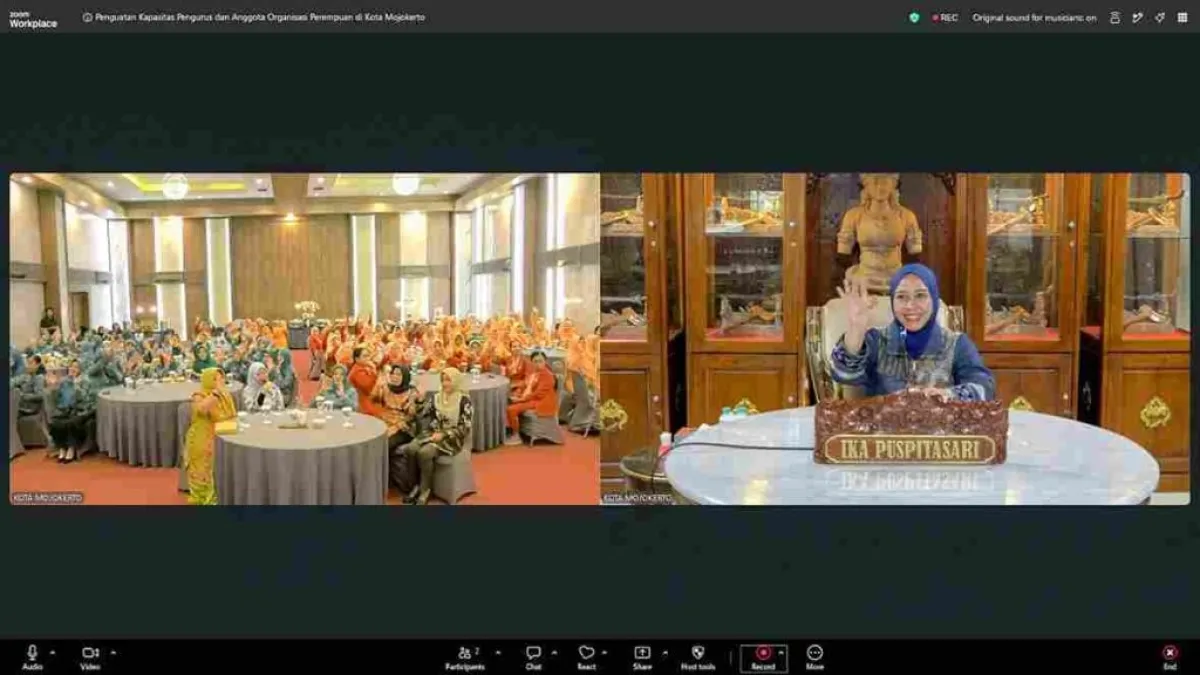Open the Participants panel
1200x675 pixels.
(465, 657)
